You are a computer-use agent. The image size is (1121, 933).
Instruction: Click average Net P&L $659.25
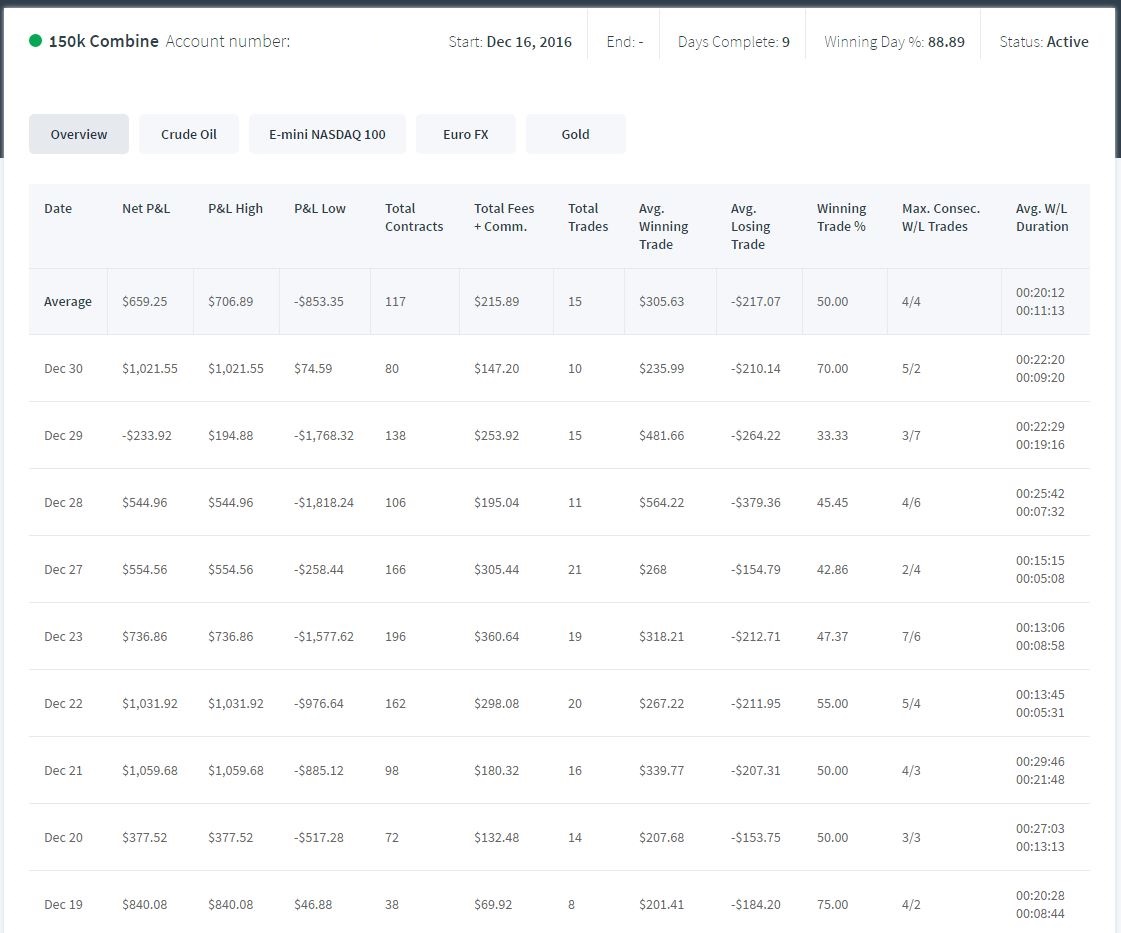coord(144,301)
